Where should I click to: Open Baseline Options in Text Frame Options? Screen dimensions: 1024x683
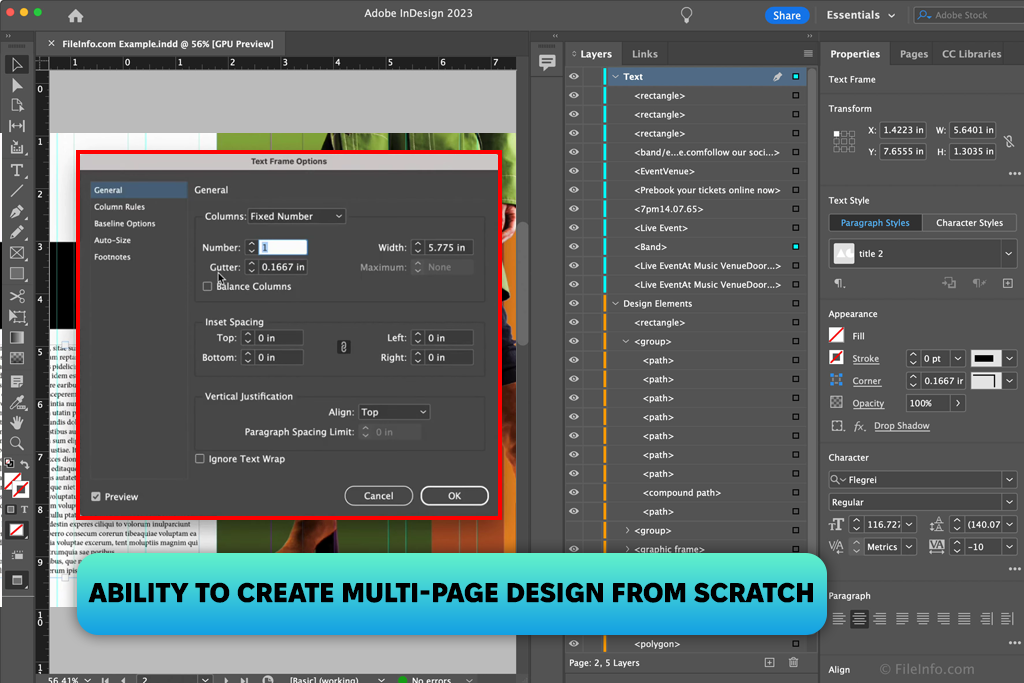point(125,223)
